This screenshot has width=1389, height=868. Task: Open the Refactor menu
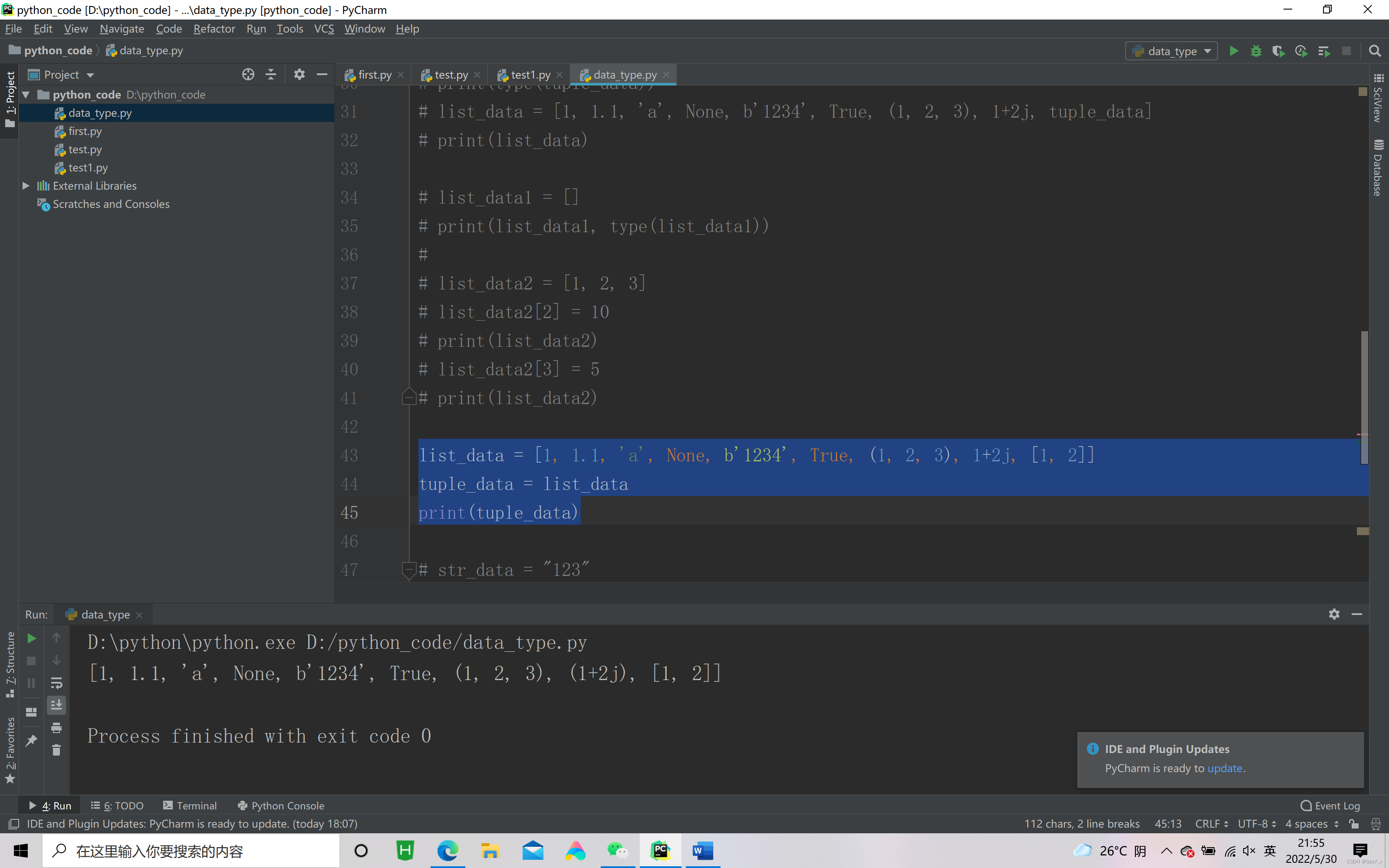click(214, 29)
